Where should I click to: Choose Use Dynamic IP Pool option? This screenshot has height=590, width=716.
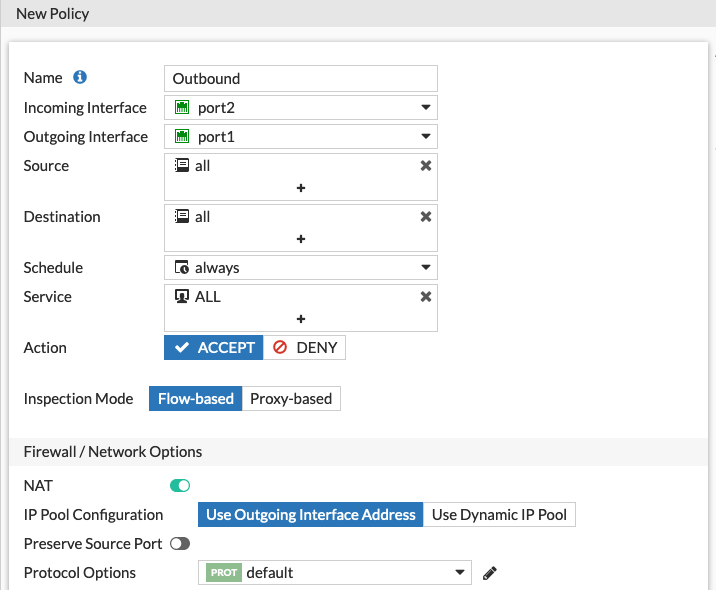[499, 515]
